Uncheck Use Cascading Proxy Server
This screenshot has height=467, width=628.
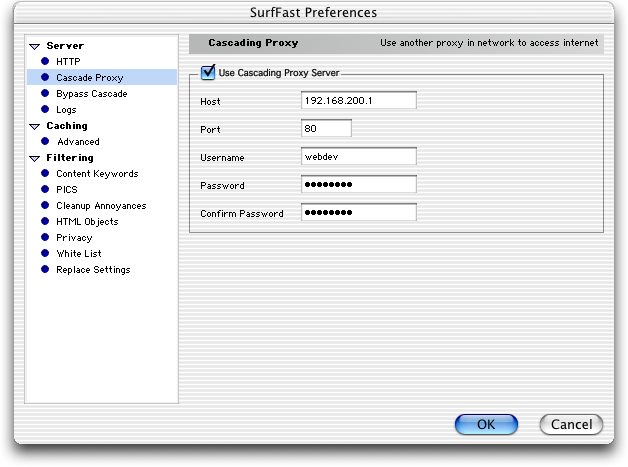(x=208, y=72)
